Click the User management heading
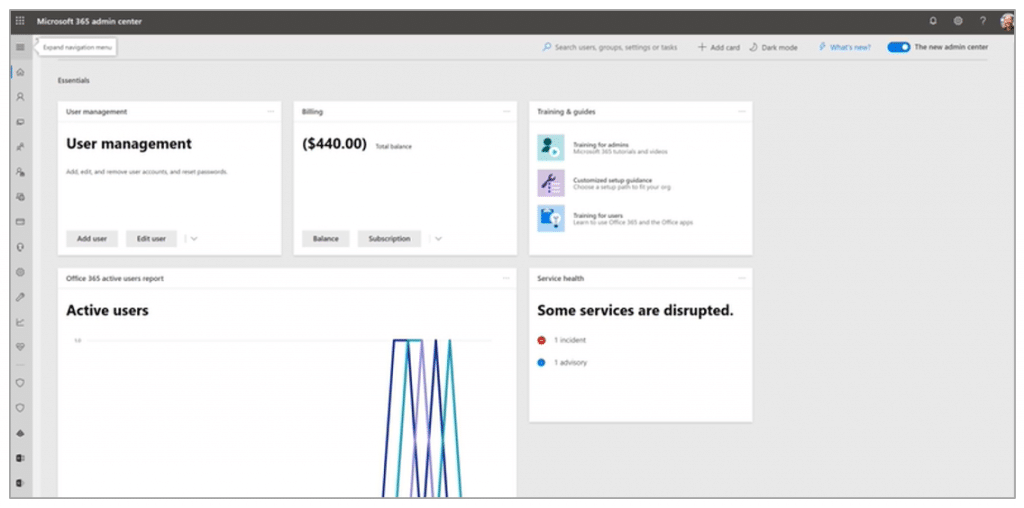This screenshot has width=1024, height=508. pyautogui.click(x=129, y=144)
